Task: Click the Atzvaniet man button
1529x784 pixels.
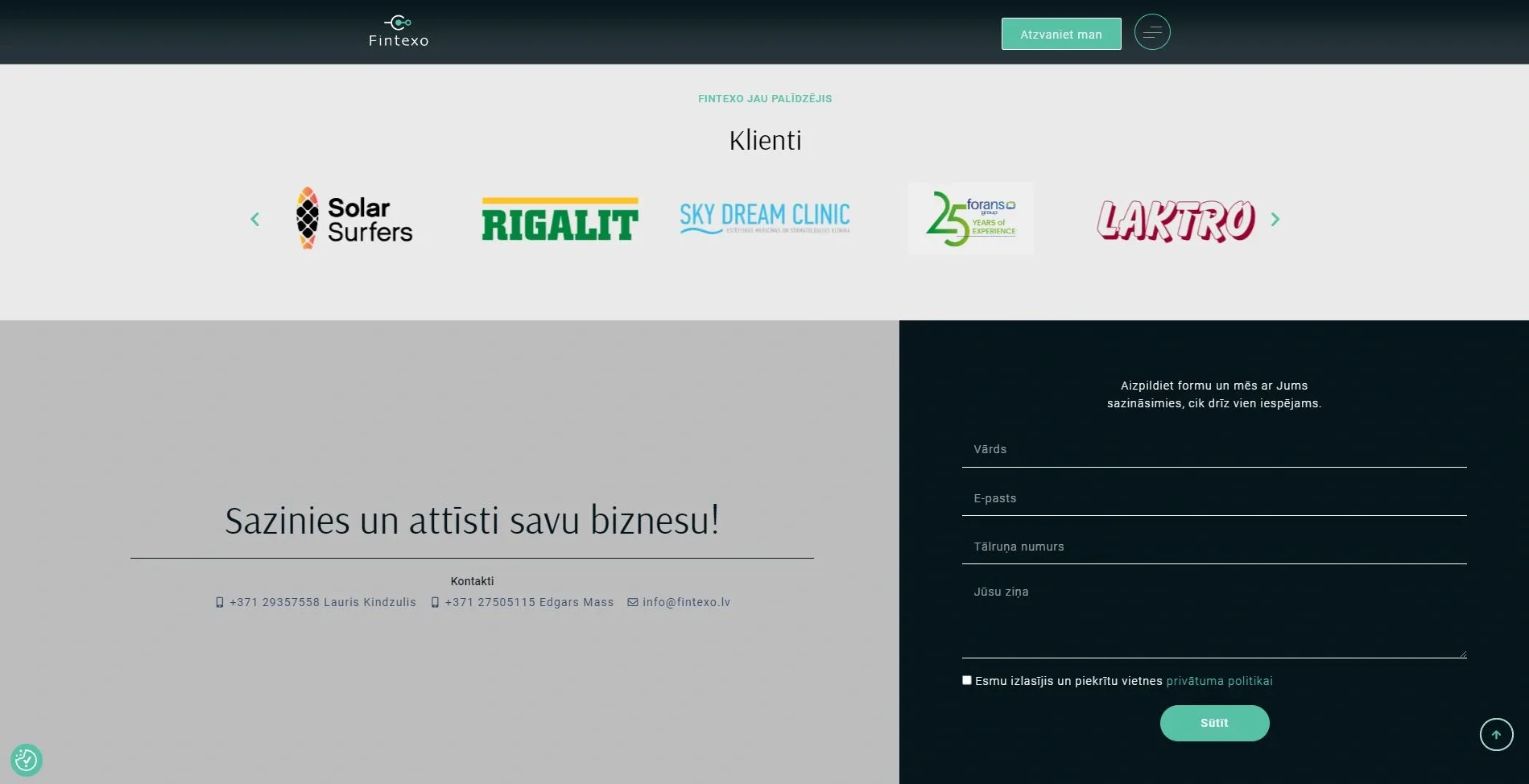Action: (1061, 34)
